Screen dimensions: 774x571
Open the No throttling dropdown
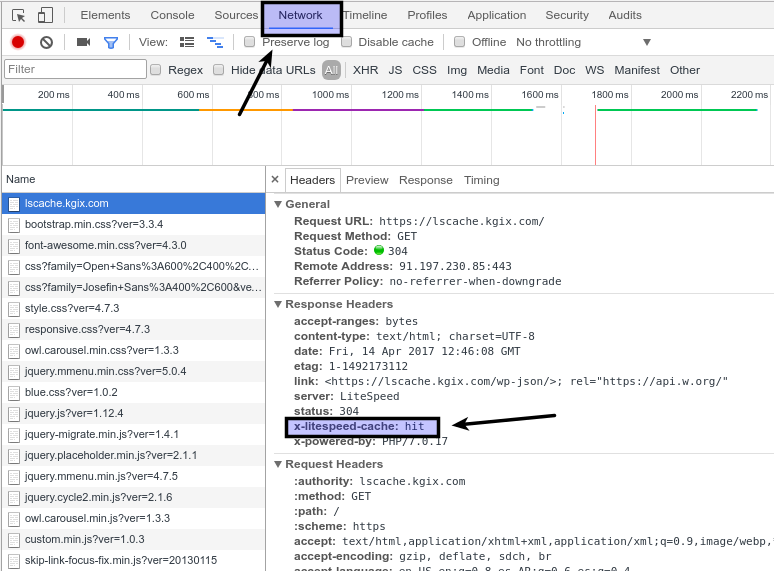(583, 42)
